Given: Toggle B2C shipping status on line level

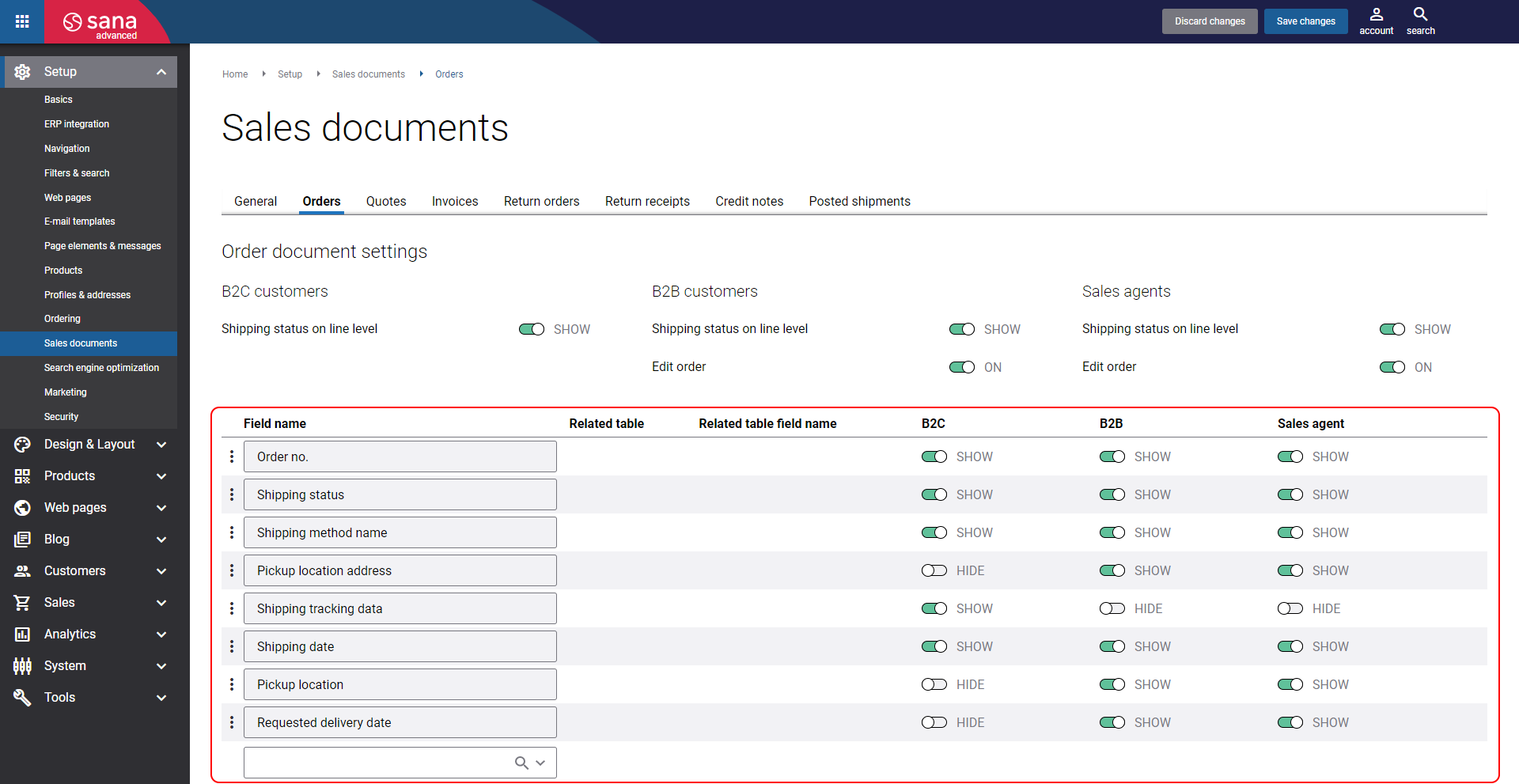Looking at the screenshot, I should click(x=532, y=329).
